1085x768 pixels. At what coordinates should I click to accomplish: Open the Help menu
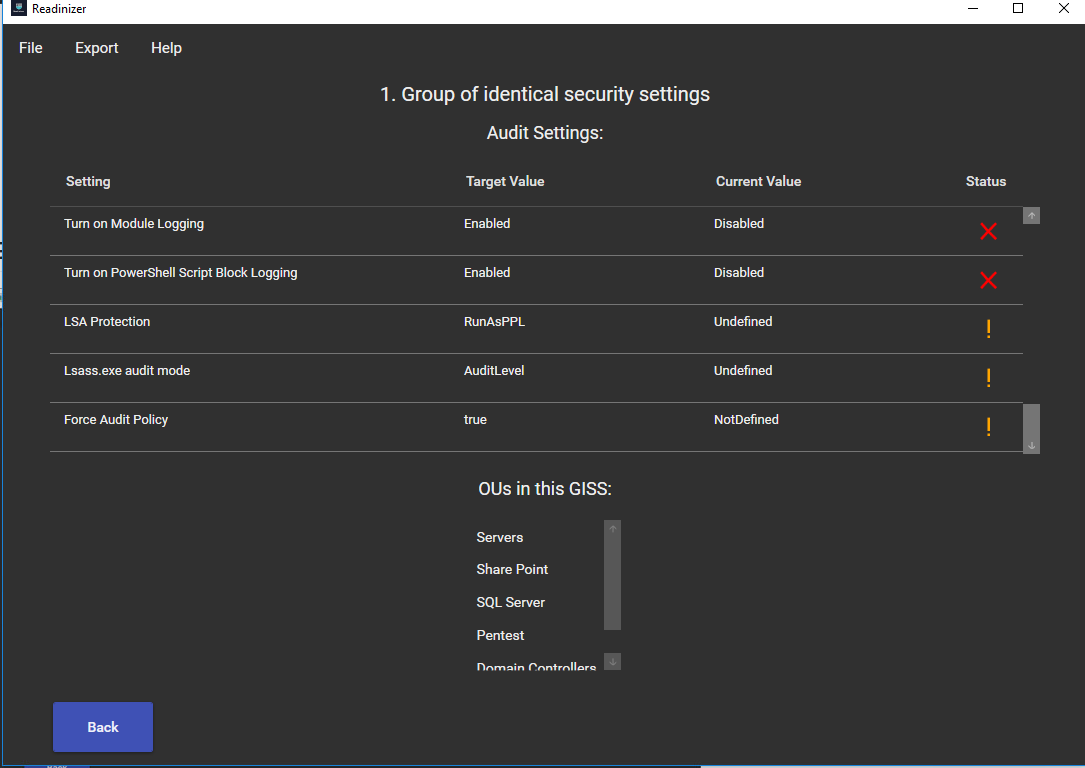click(x=166, y=47)
